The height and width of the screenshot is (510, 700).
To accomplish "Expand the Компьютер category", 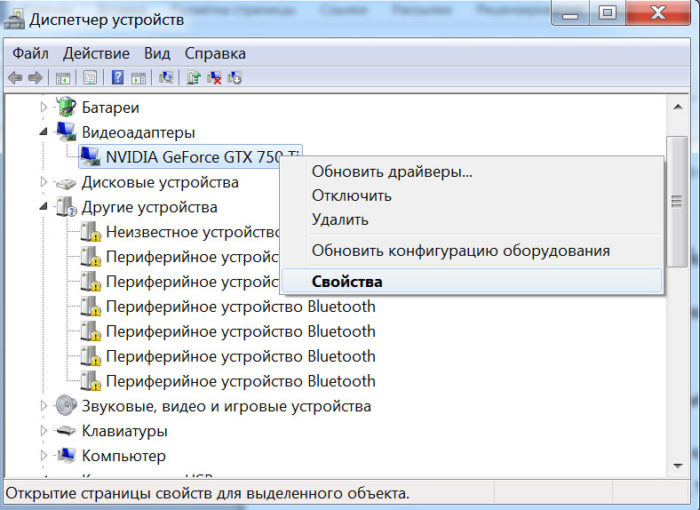I will (43, 456).
